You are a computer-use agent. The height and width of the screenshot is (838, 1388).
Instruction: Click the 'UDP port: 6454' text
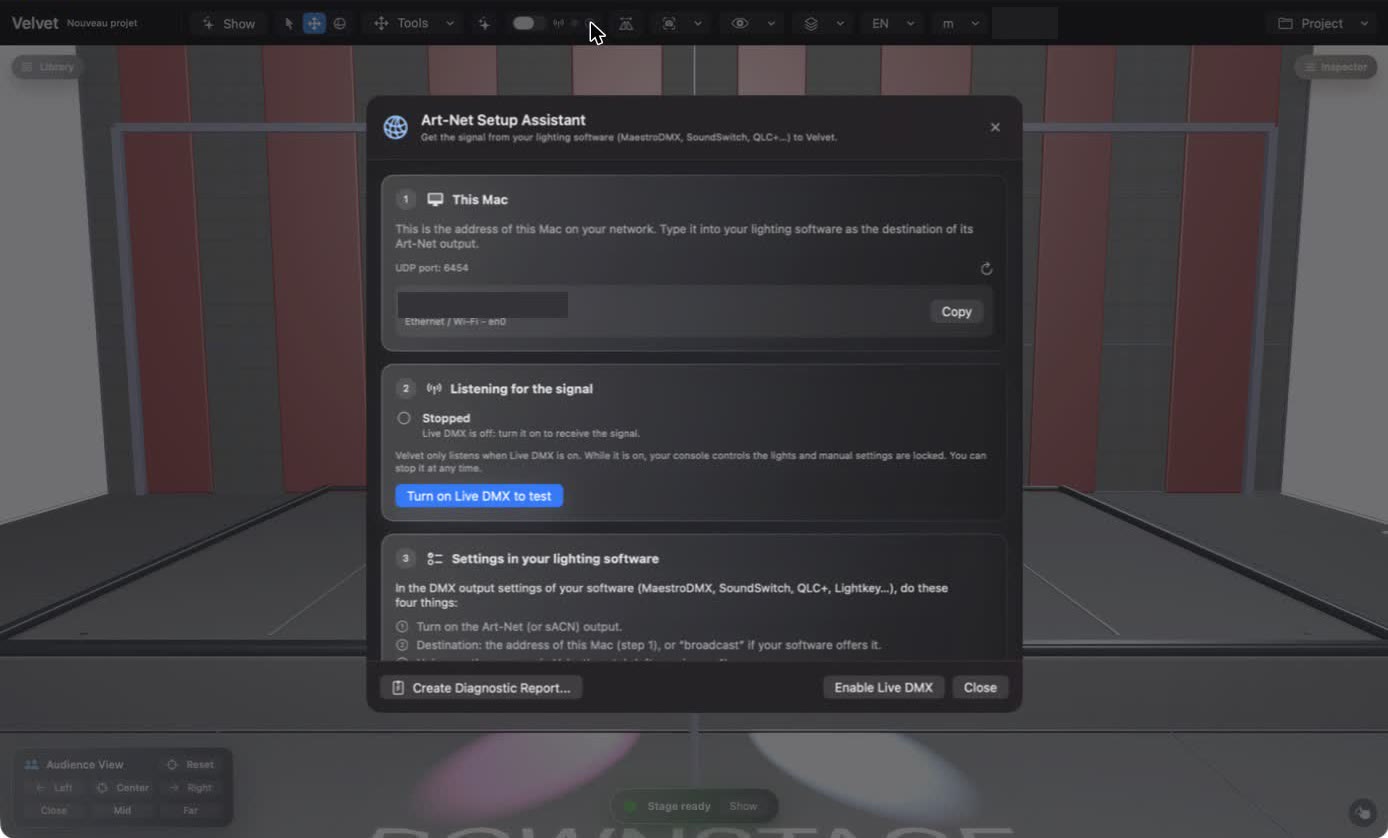point(432,268)
